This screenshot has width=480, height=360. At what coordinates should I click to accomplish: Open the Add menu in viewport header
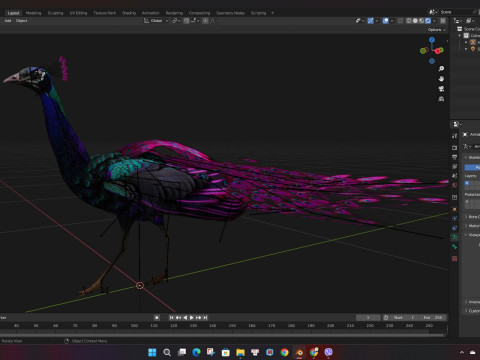[x=8, y=21]
